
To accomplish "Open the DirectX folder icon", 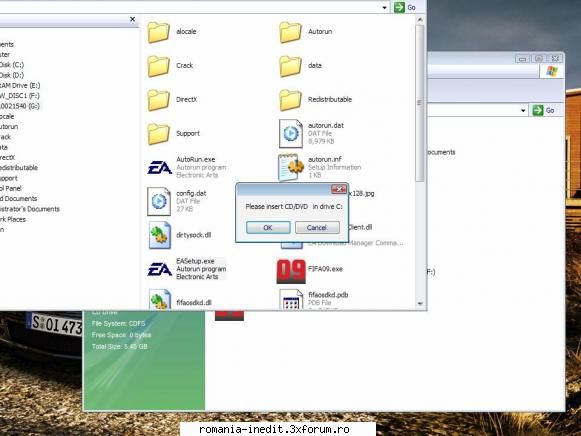I will click(159, 100).
